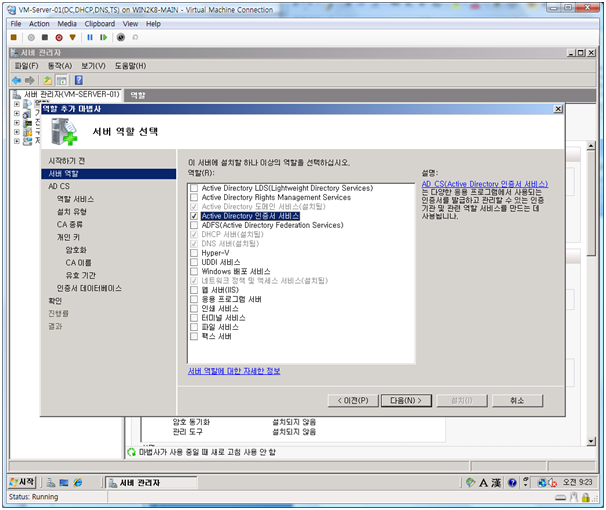This screenshot has height=510, width=606.
Task: Check the 팩스 서버 checkbox
Action: coord(194,337)
